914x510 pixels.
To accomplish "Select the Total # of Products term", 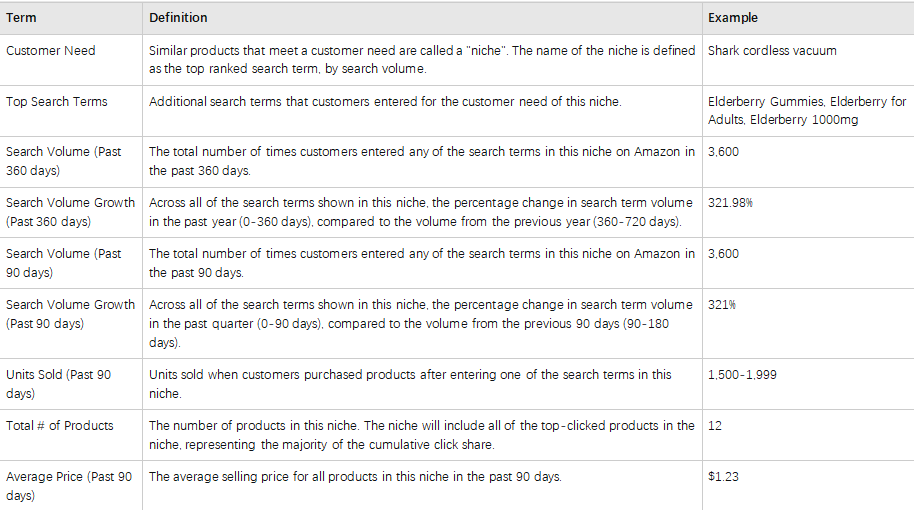I will (x=60, y=426).
